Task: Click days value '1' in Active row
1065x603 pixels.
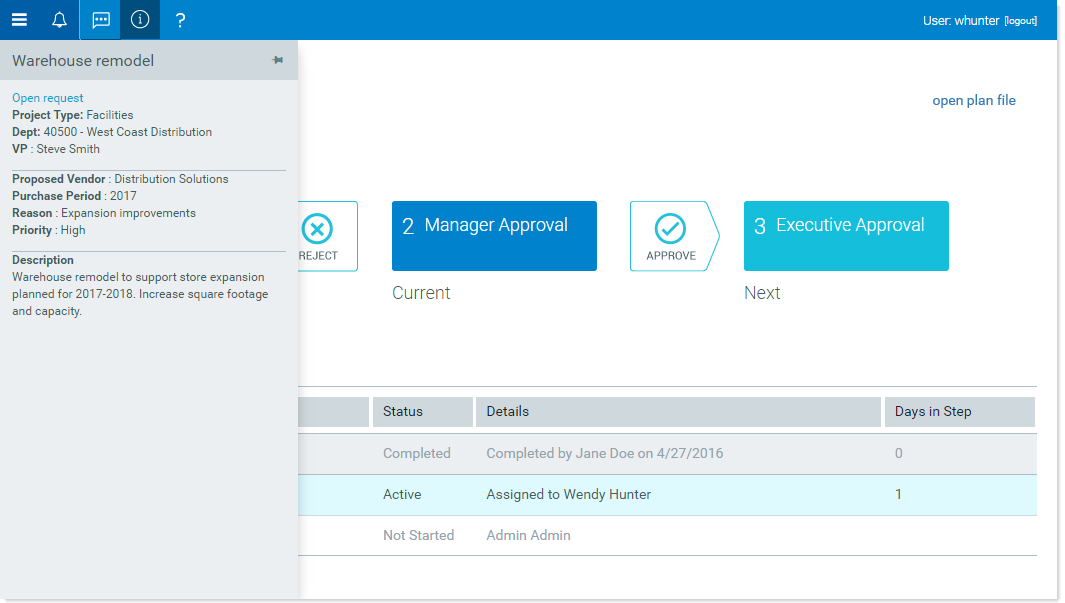Action: coord(898,494)
